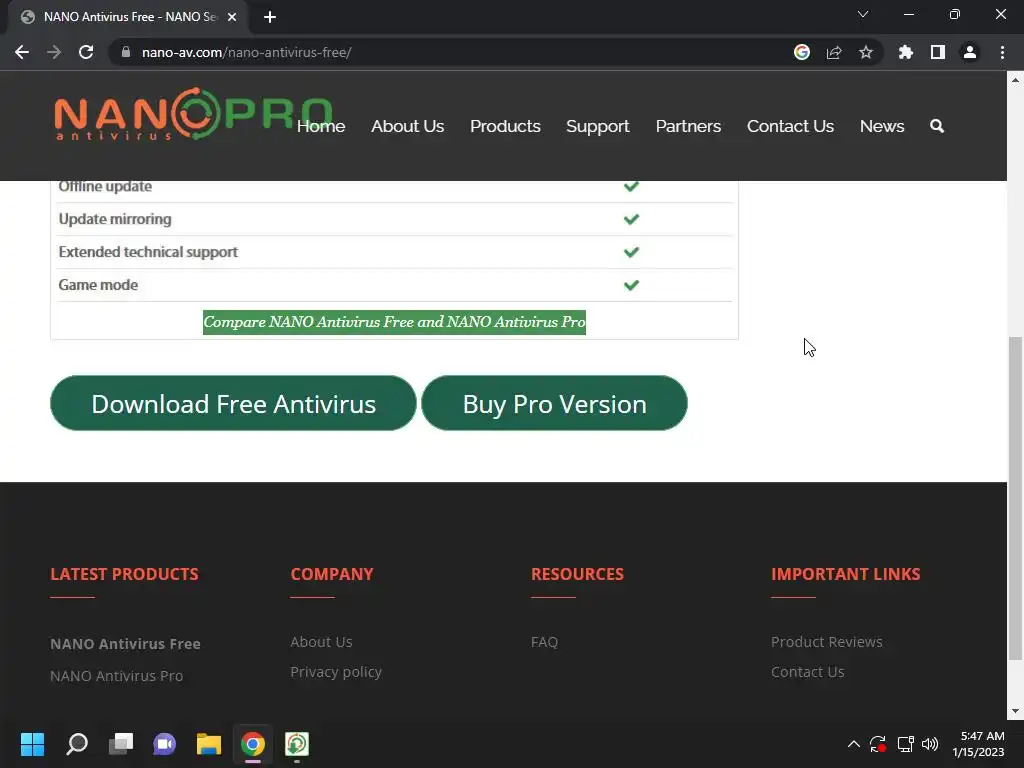This screenshot has width=1024, height=768.
Task: Switch to Chrome on the taskbar
Action: (253, 744)
